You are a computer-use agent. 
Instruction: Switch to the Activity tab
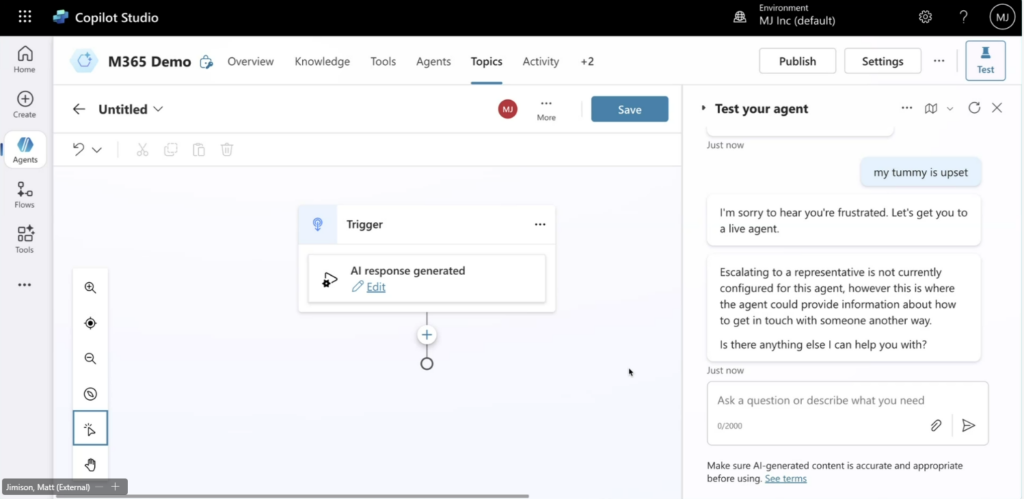coord(541,61)
